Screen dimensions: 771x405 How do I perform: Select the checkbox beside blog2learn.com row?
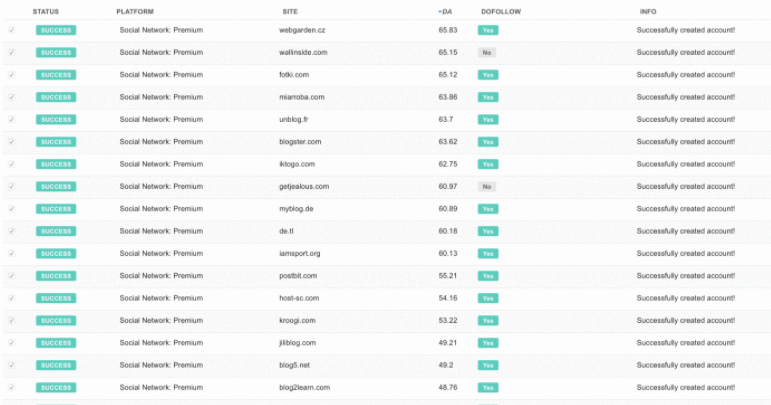(x=12, y=387)
